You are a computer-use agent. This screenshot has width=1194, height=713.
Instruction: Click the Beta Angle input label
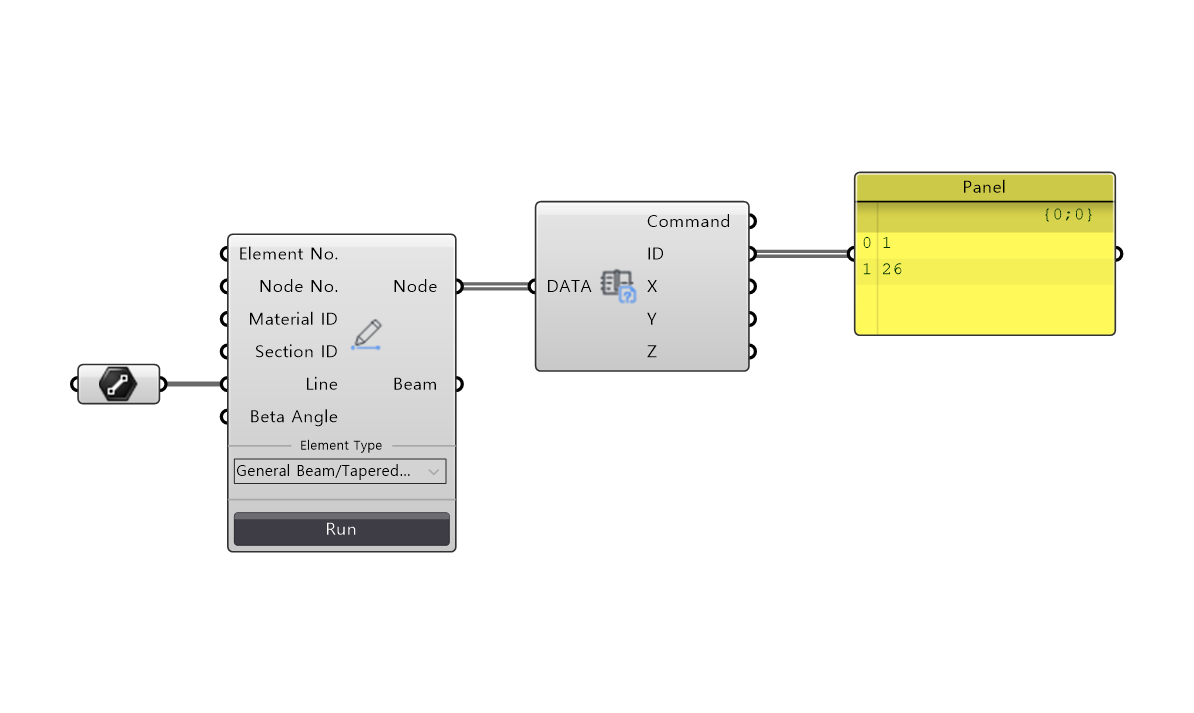tap(294, 417)
